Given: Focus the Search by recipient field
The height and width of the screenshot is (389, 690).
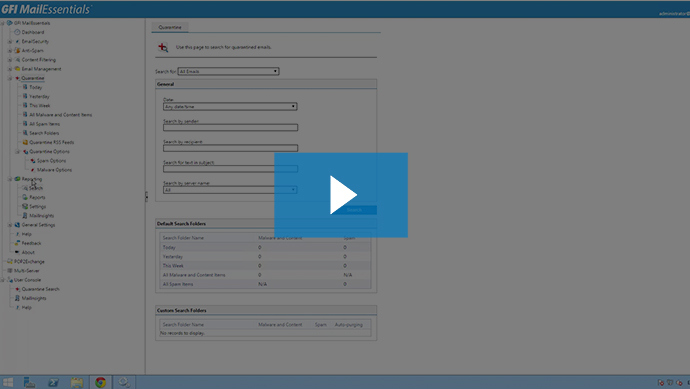Looking at the screenshot, I should tap(230, 148).
